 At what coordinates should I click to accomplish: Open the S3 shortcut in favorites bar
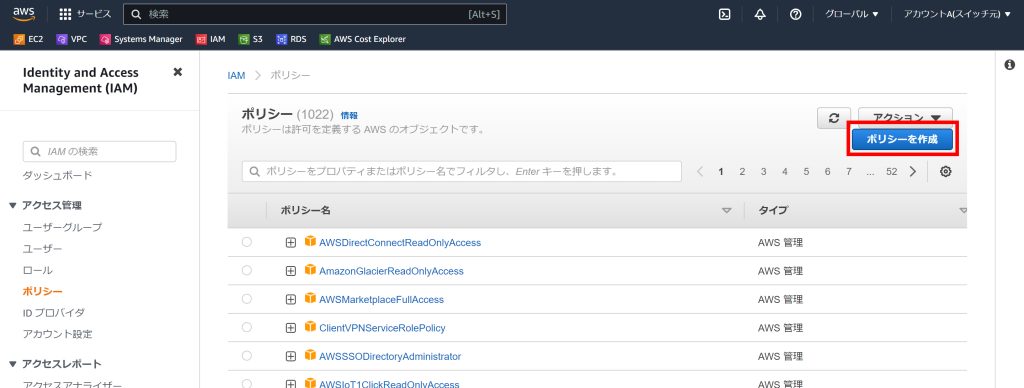coord(251,39)
